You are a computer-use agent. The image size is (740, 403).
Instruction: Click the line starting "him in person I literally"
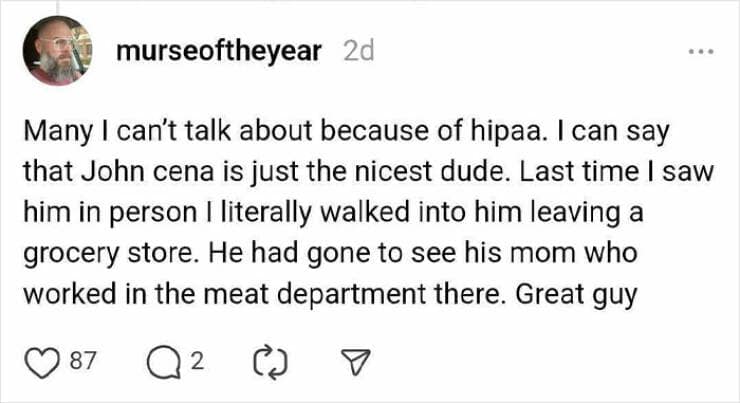[x=340, y=213]
